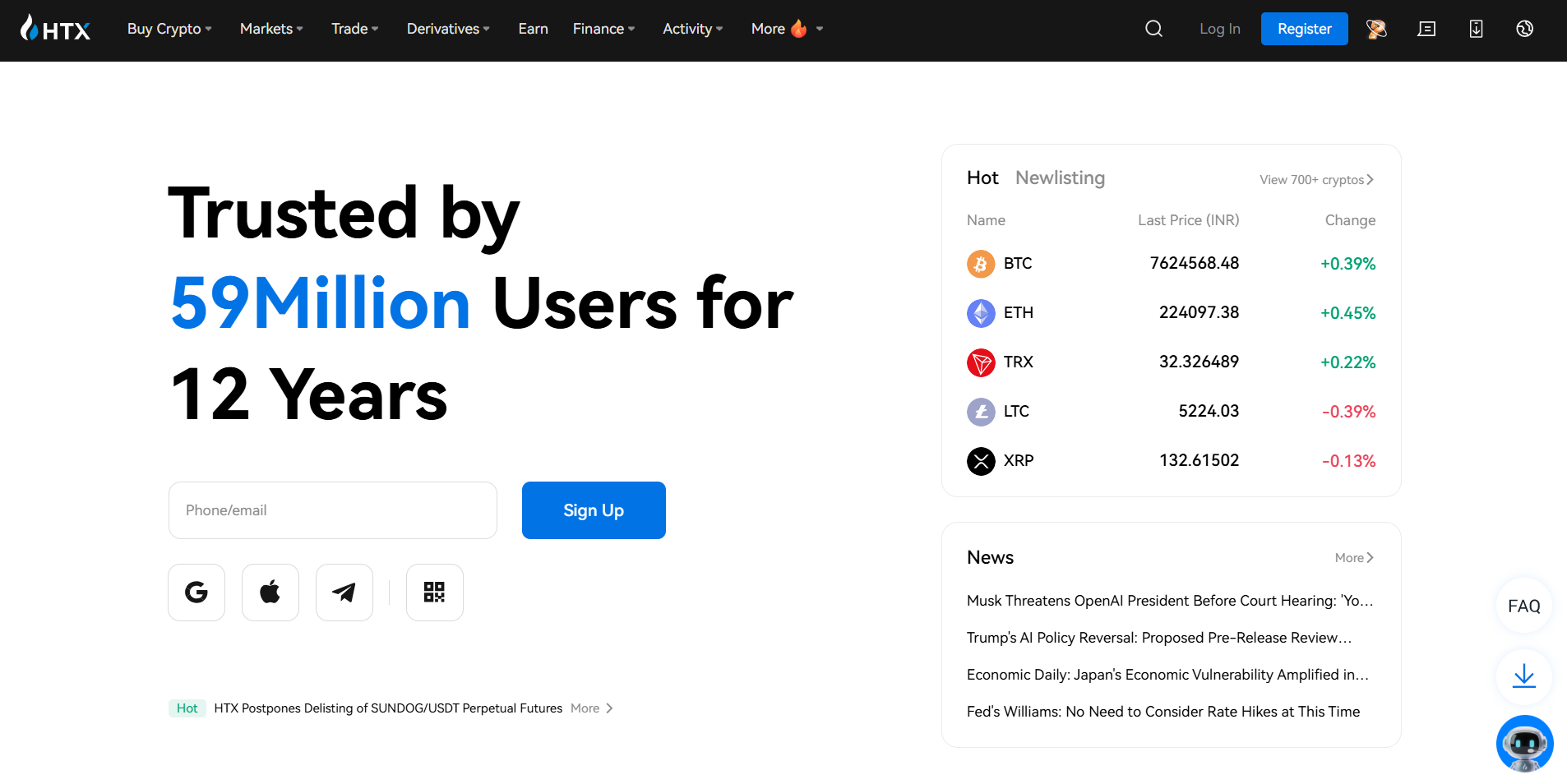The height and width of the screenshot is (784, 1567).
Task: Click the app download phone icon in header
Action: click(x=1476, y=29)
